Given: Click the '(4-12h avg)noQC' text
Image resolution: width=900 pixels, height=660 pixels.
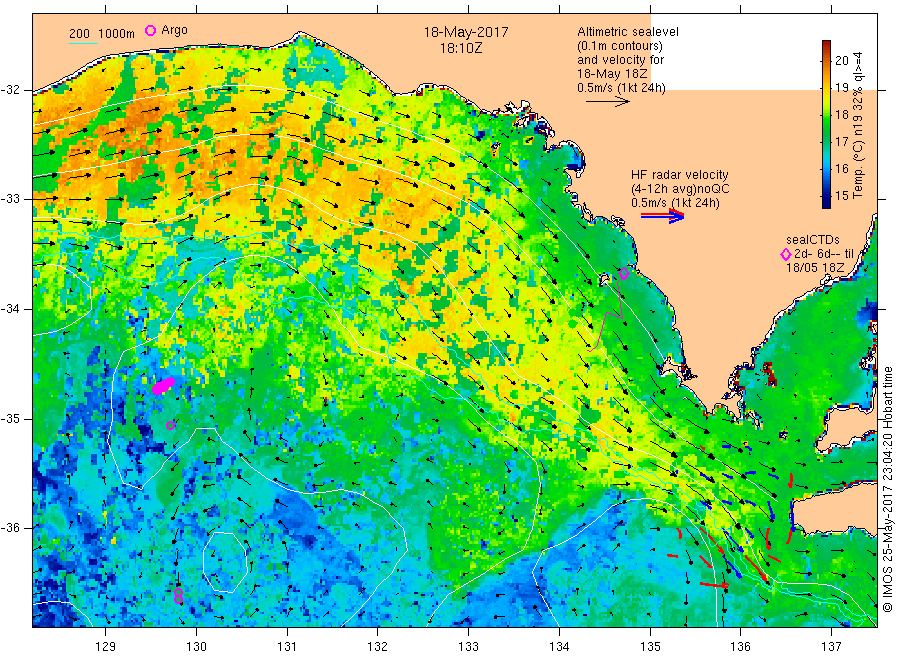Looking at the screenshot, I should (x=681, y=189).
